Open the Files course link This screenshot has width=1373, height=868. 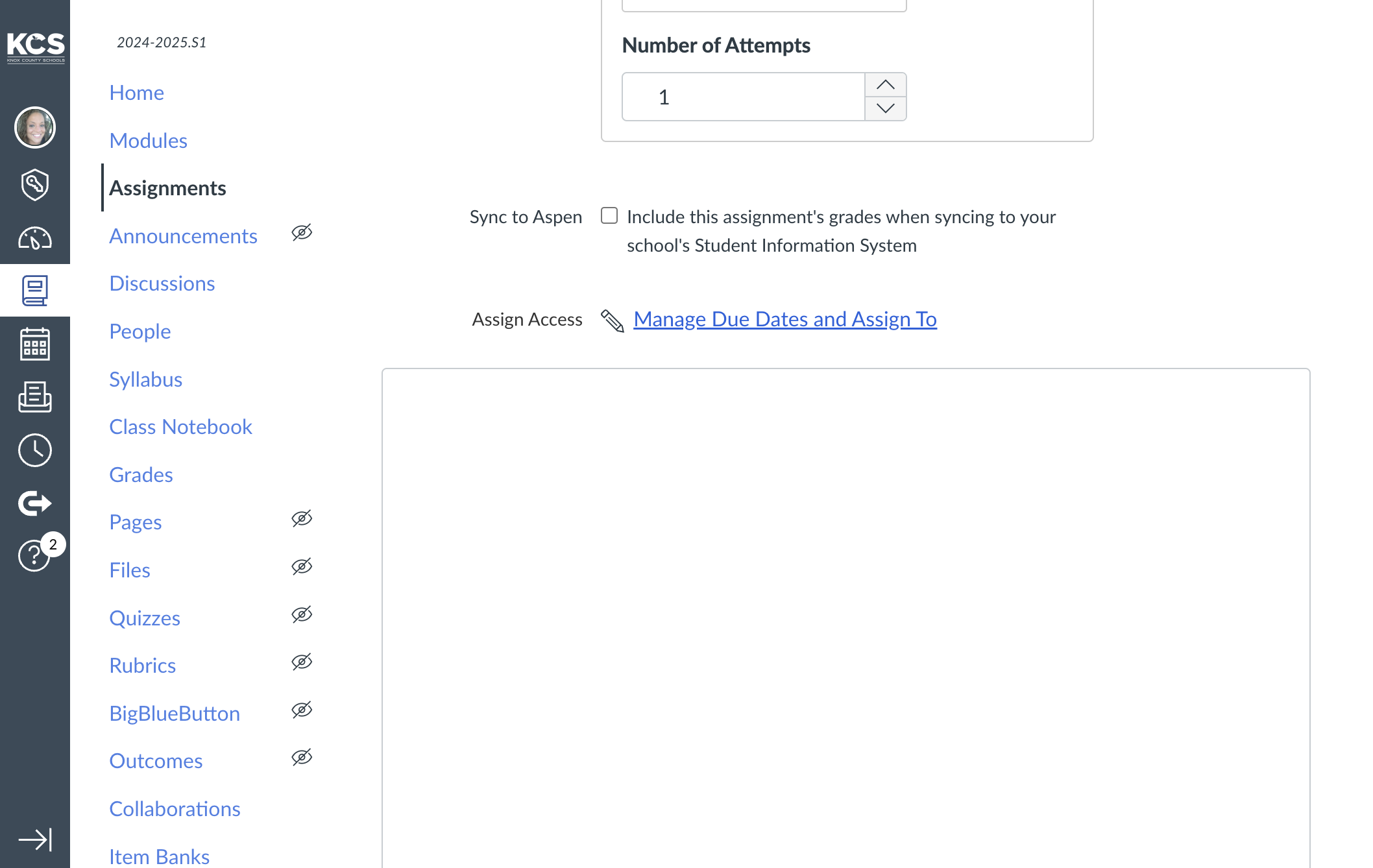(x=130, y=570)
